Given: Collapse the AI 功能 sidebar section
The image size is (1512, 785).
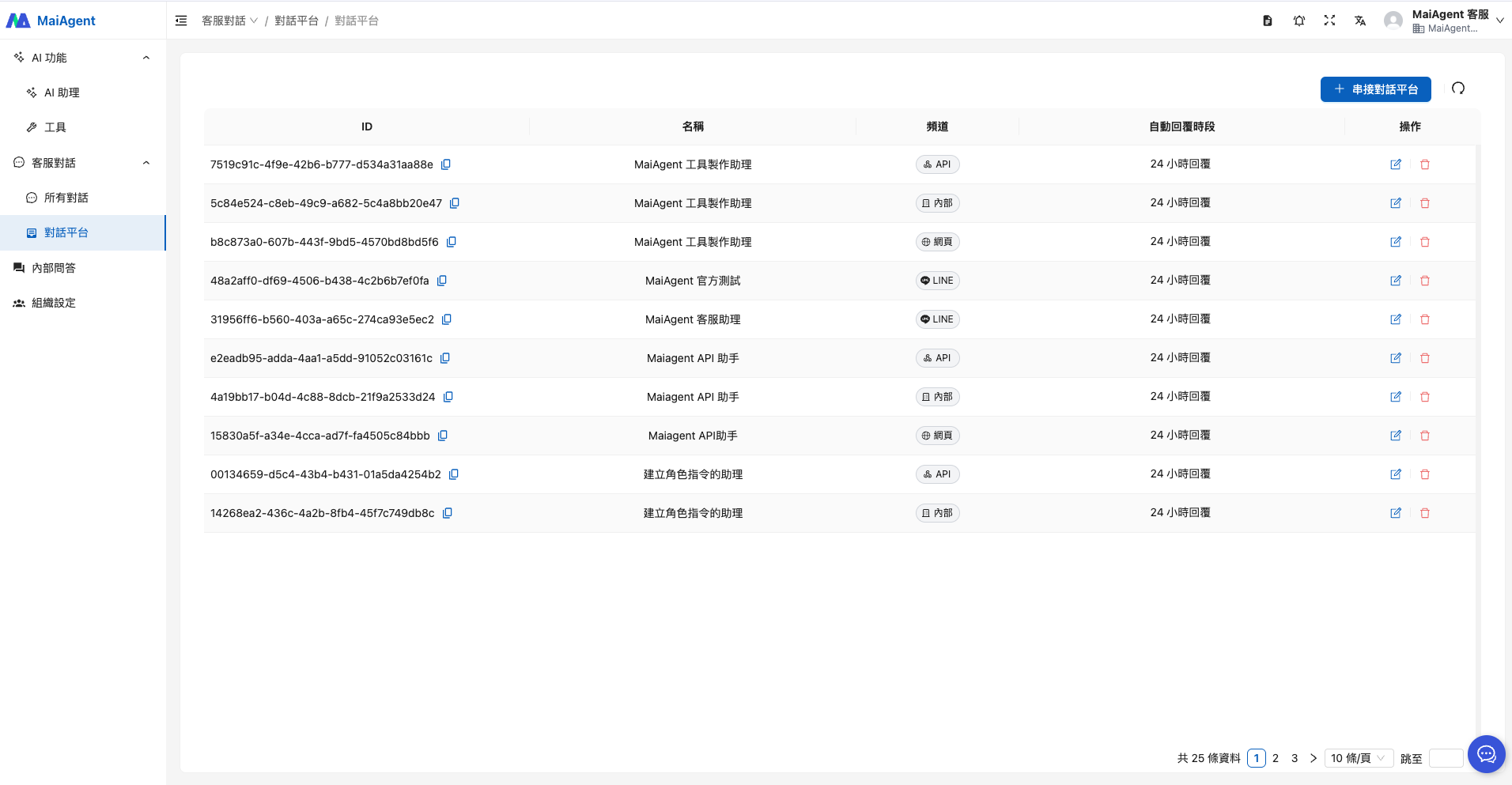Looking at the screenshot, I should tap(146, 58).
